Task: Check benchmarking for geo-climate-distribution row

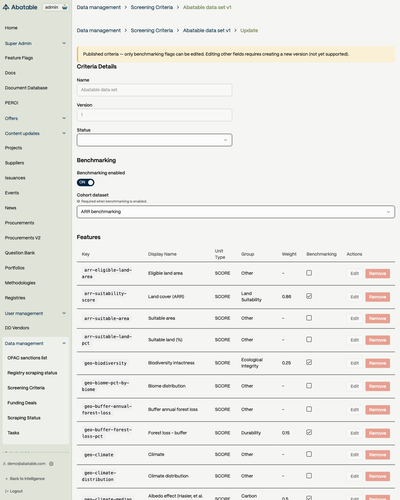Action: pos(309,476)
